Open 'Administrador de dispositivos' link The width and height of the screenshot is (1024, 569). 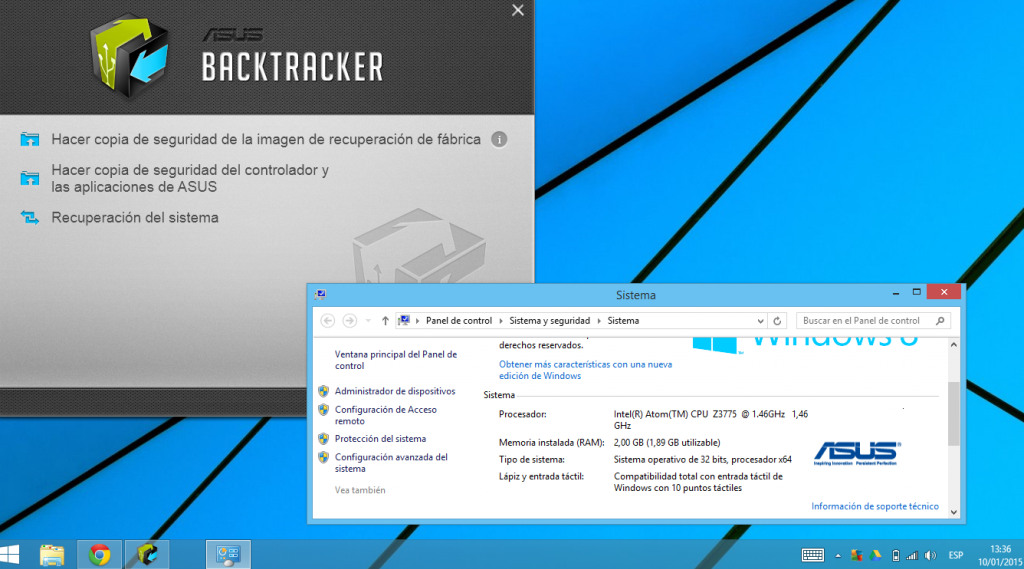pos(394,391)
